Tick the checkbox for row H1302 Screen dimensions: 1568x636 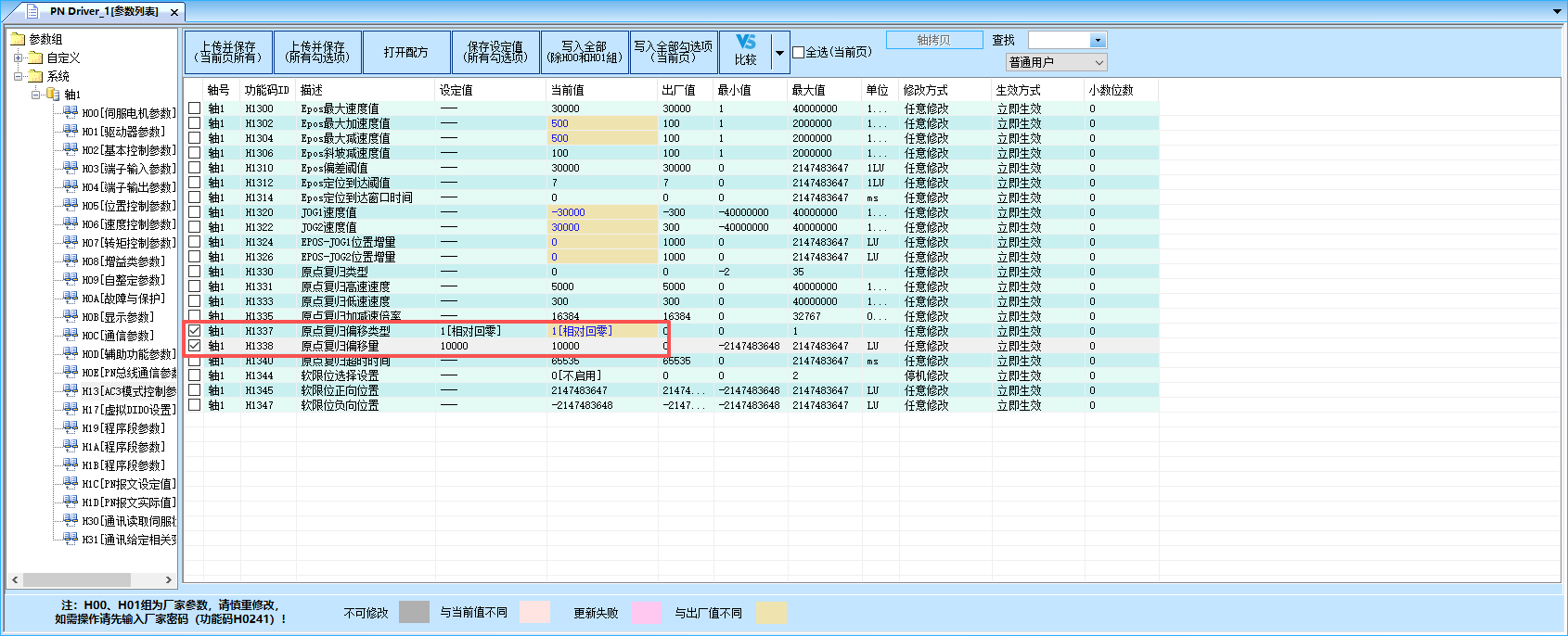(195, 123)
